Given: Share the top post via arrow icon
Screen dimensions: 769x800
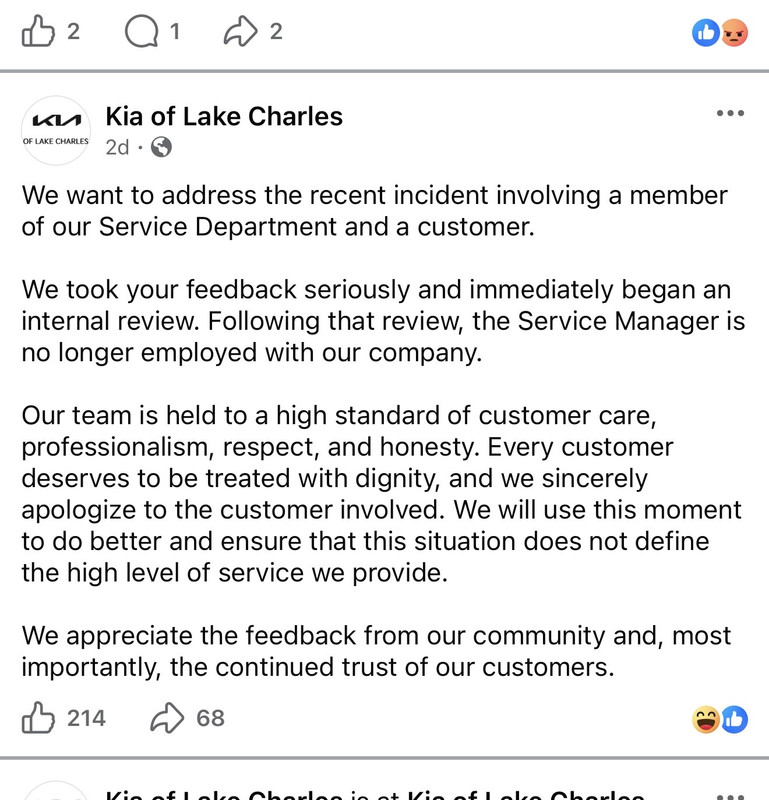Looking at the screenshot, I should [x=240, y=31].
